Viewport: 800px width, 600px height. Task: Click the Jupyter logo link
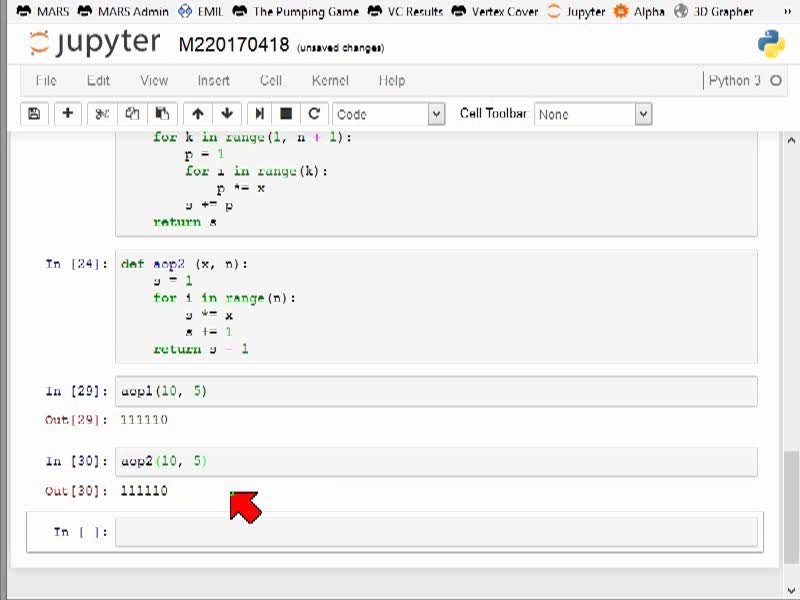click(x=95, y=43)
